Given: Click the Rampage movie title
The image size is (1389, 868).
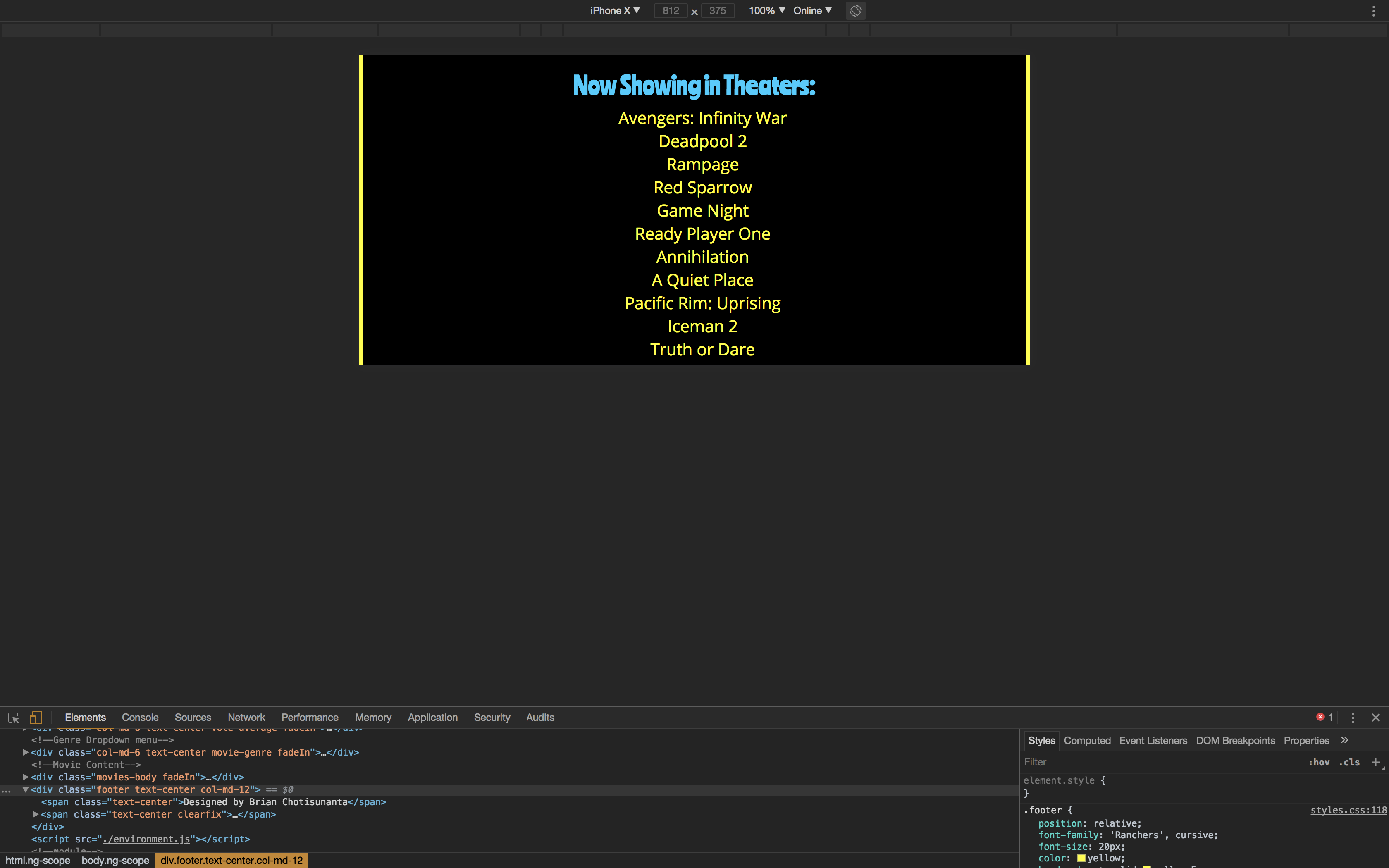Looking at the screenshot, I should pyautogui.click(x=702, y=165).
